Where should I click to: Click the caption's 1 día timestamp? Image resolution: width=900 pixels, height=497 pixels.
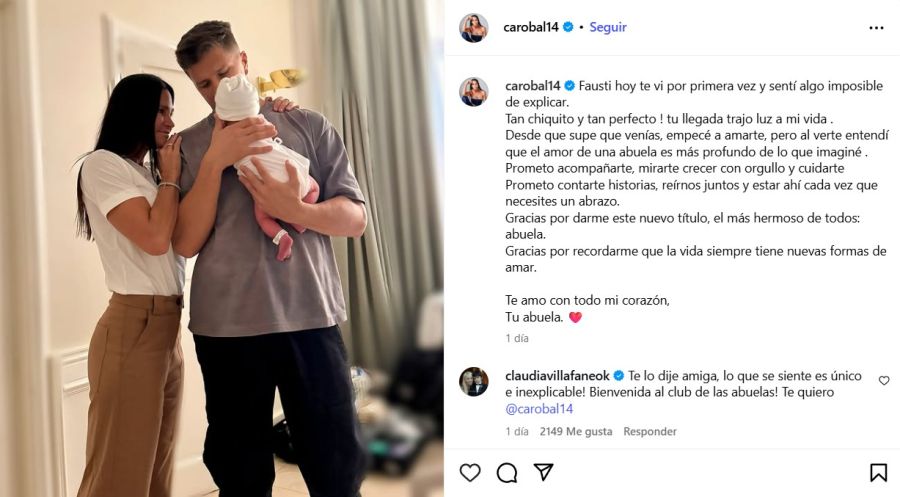point(517,338)
